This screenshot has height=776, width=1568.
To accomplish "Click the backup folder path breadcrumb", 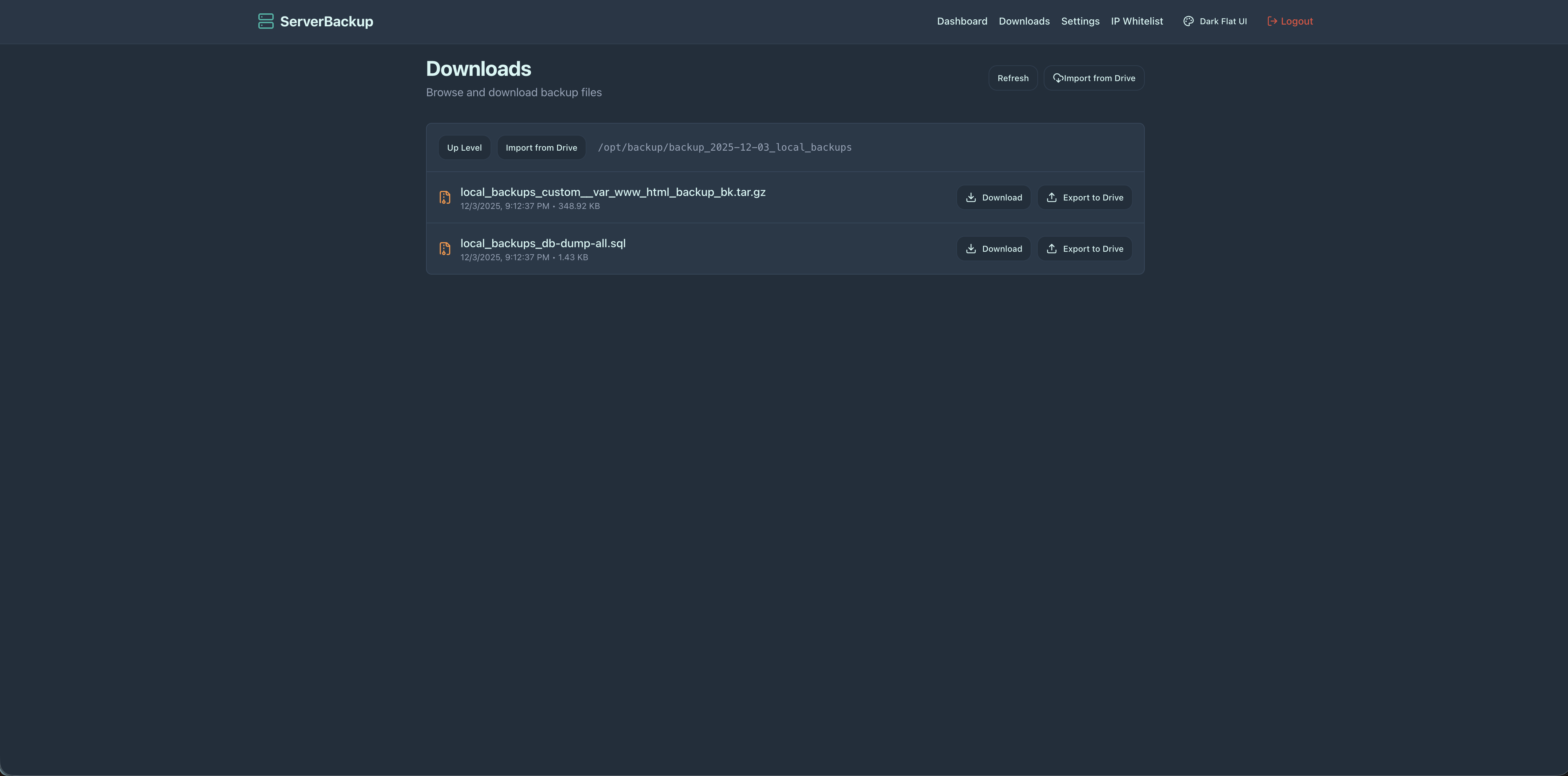I will [x=724, y=147].
